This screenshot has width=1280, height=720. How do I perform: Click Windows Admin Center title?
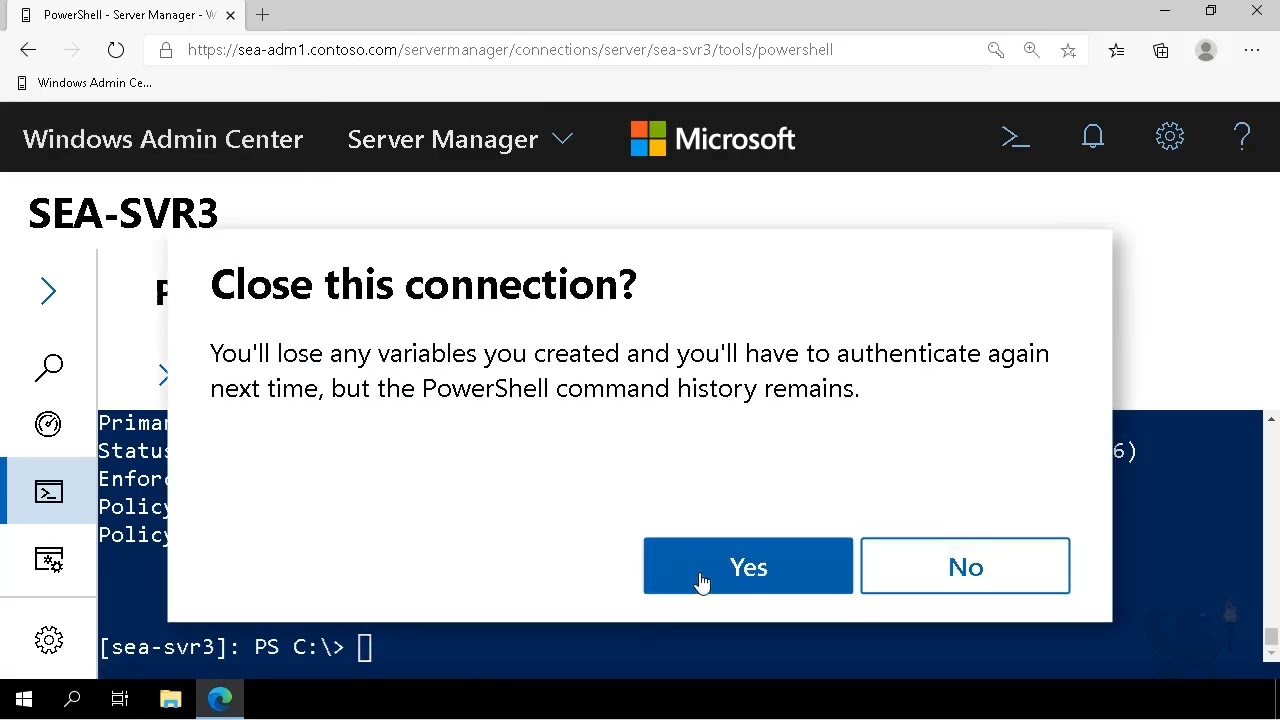(x=163, y=139)
